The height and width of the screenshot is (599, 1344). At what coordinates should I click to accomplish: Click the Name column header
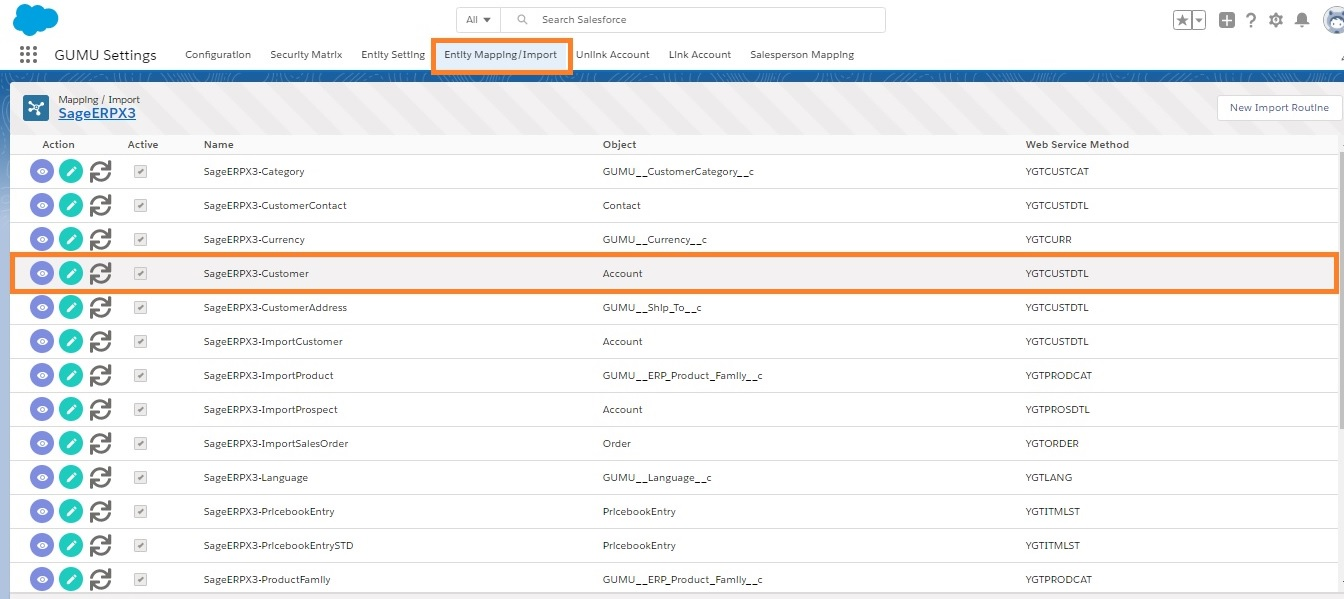tap(218, 145)
